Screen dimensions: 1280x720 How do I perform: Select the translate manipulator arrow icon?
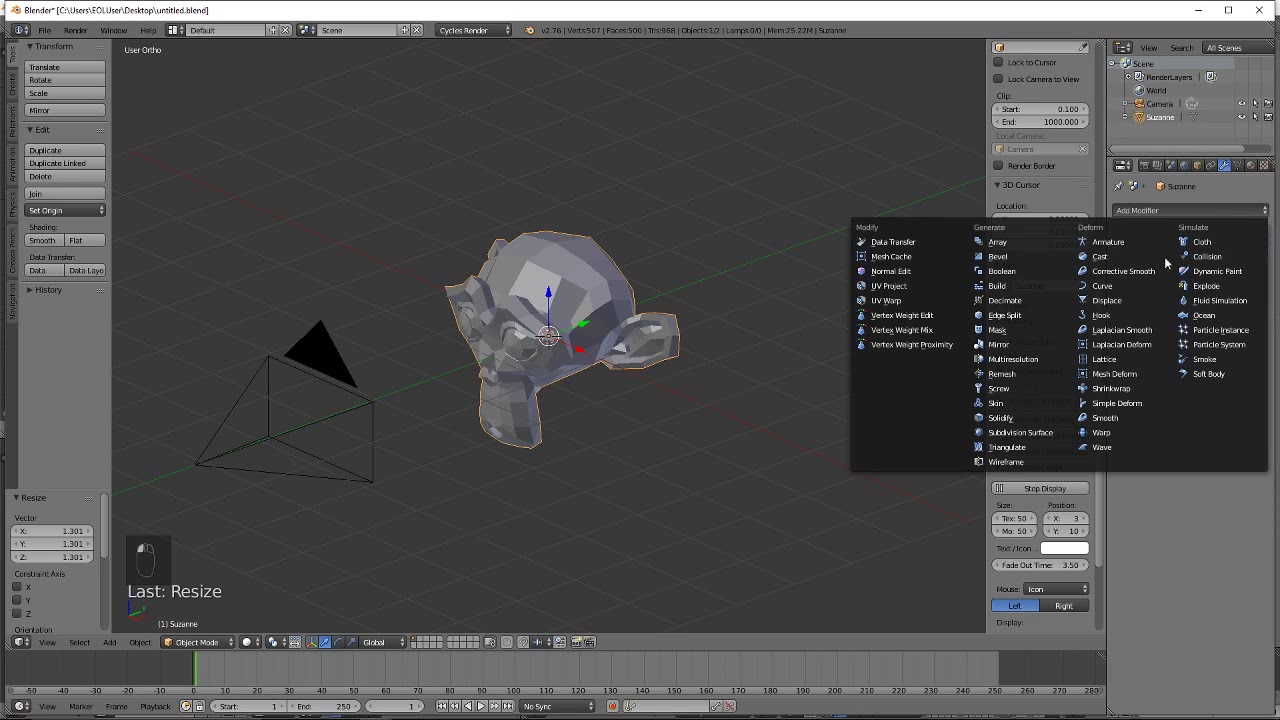coord(325,642)
